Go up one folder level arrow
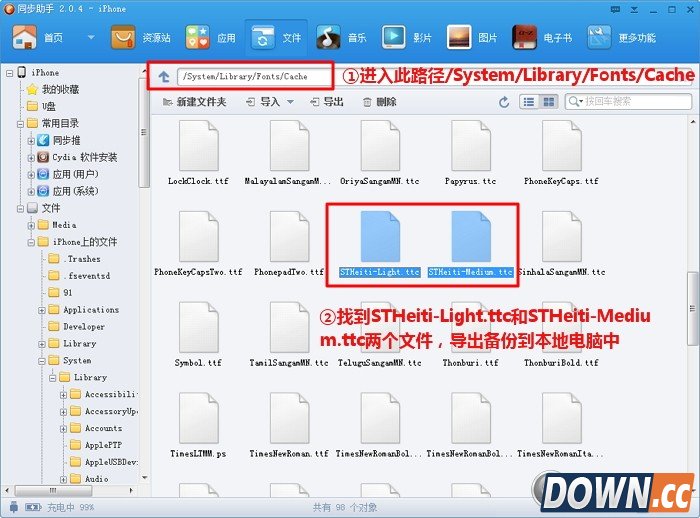 pyautogui.click(x=164, y=77)
